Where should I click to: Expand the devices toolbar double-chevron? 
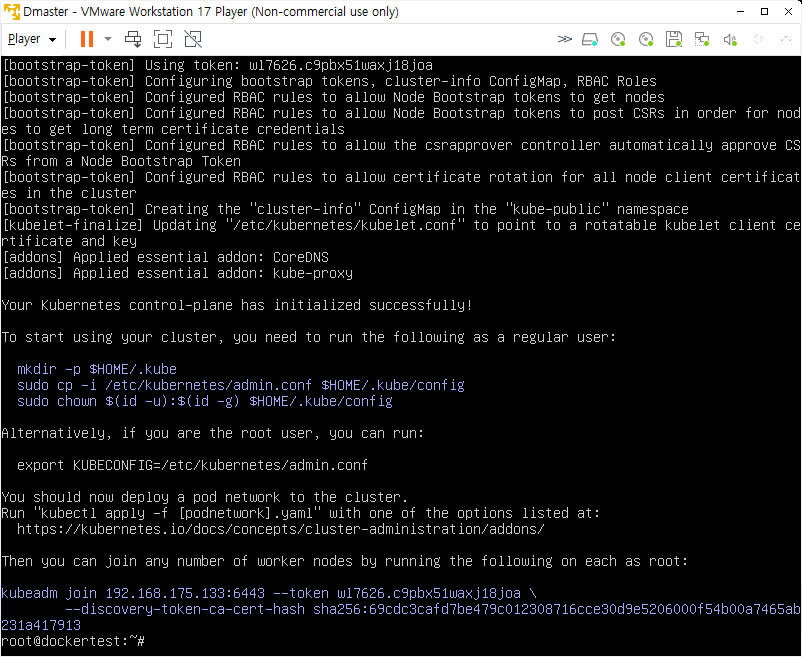[565, 39]
